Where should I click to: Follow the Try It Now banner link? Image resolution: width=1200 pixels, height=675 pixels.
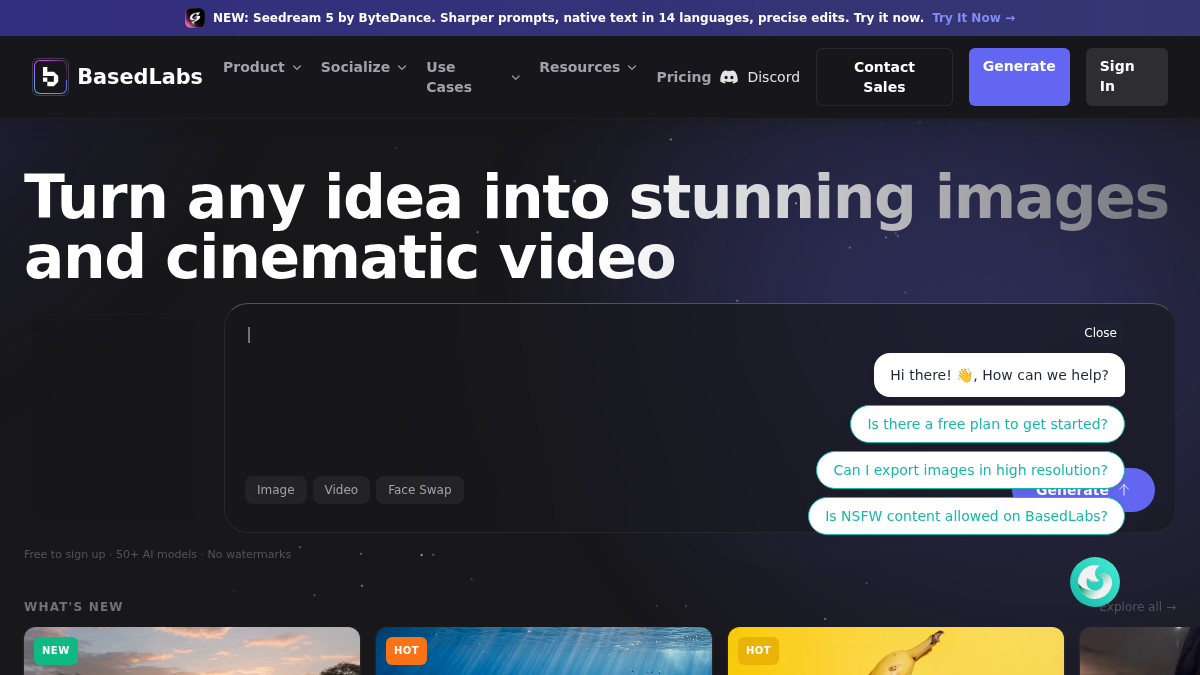pos(973,18)
